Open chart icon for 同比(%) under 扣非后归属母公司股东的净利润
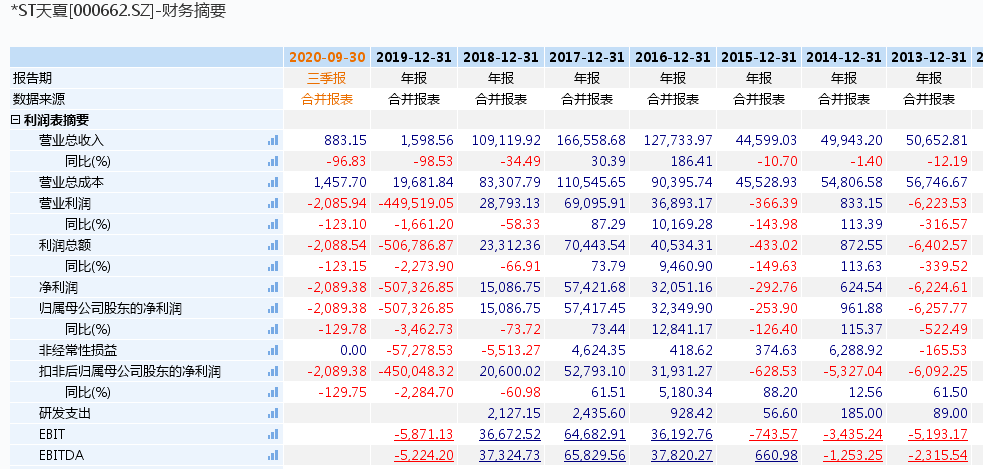This screenshot has height=469, width=983. pyautogui.click(x=273, y=393)
